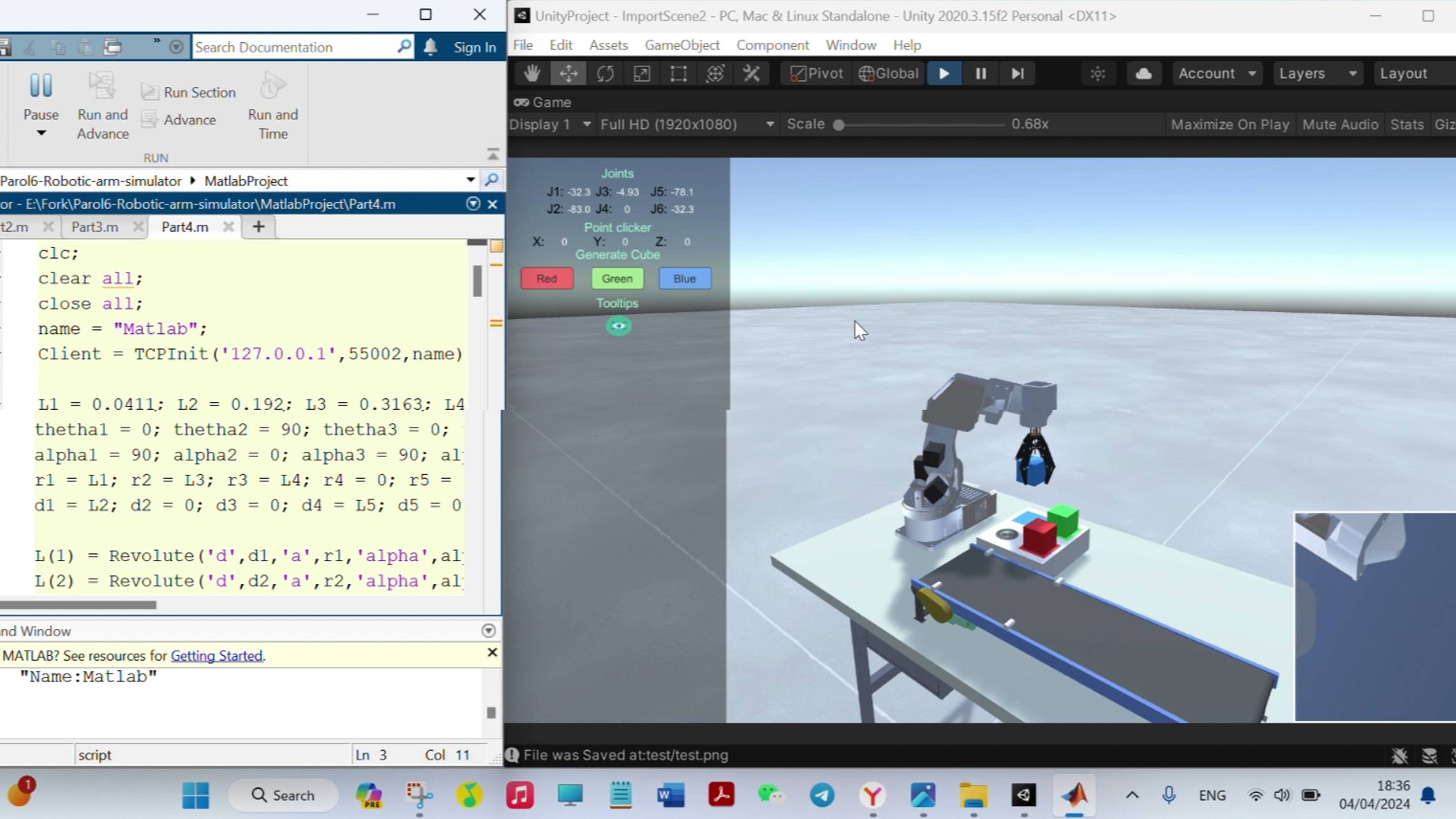The height and width of the screenshot is (819, 1456).
Task: Open Unity Window menu
Action: [x=851, y=45]
